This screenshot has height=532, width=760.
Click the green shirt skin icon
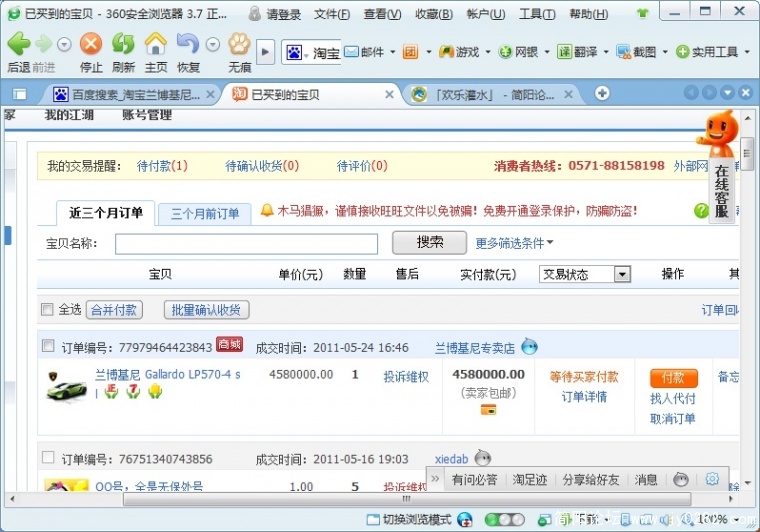click(643, 13)
